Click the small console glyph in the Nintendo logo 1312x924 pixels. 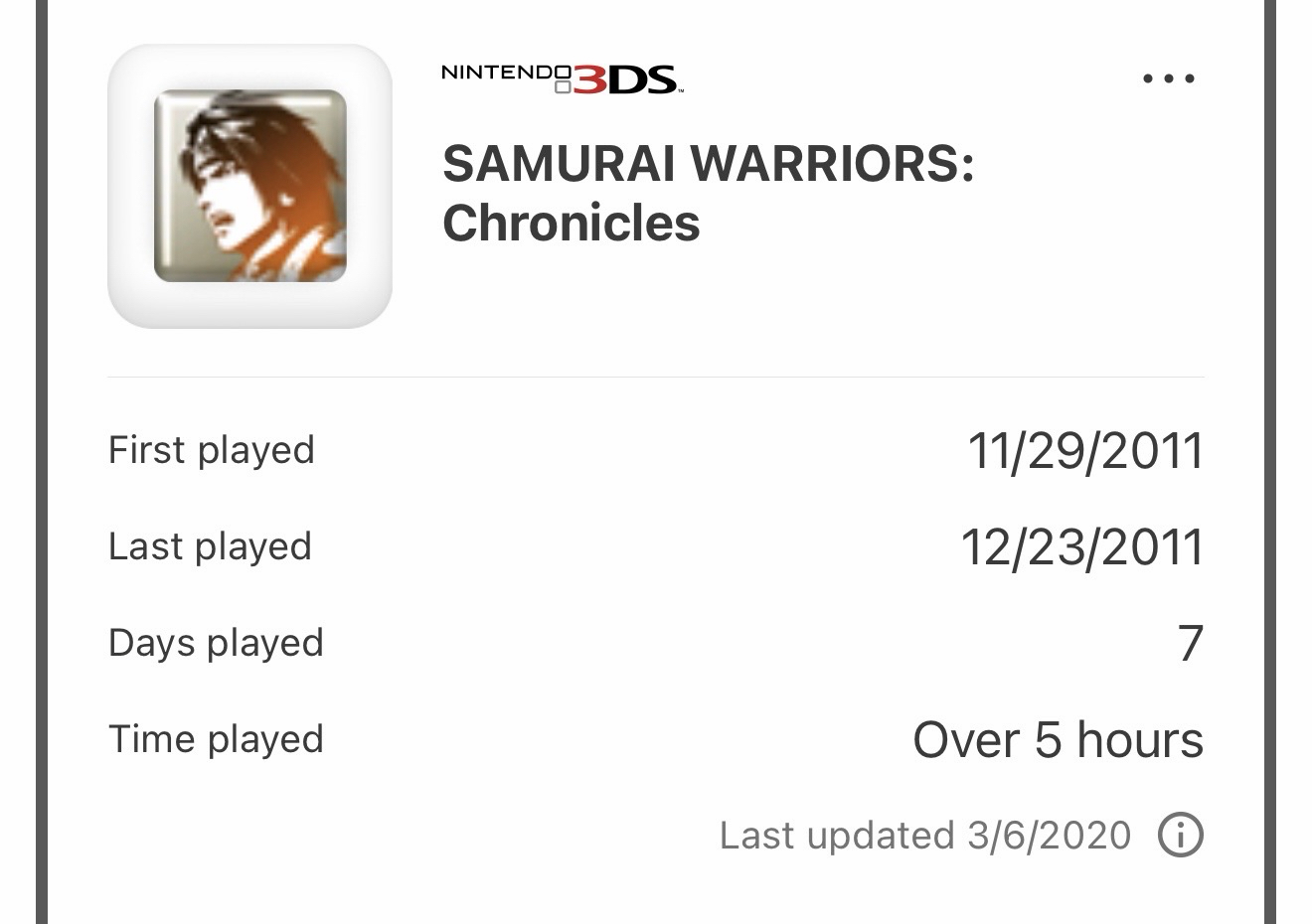coord(563,87)
